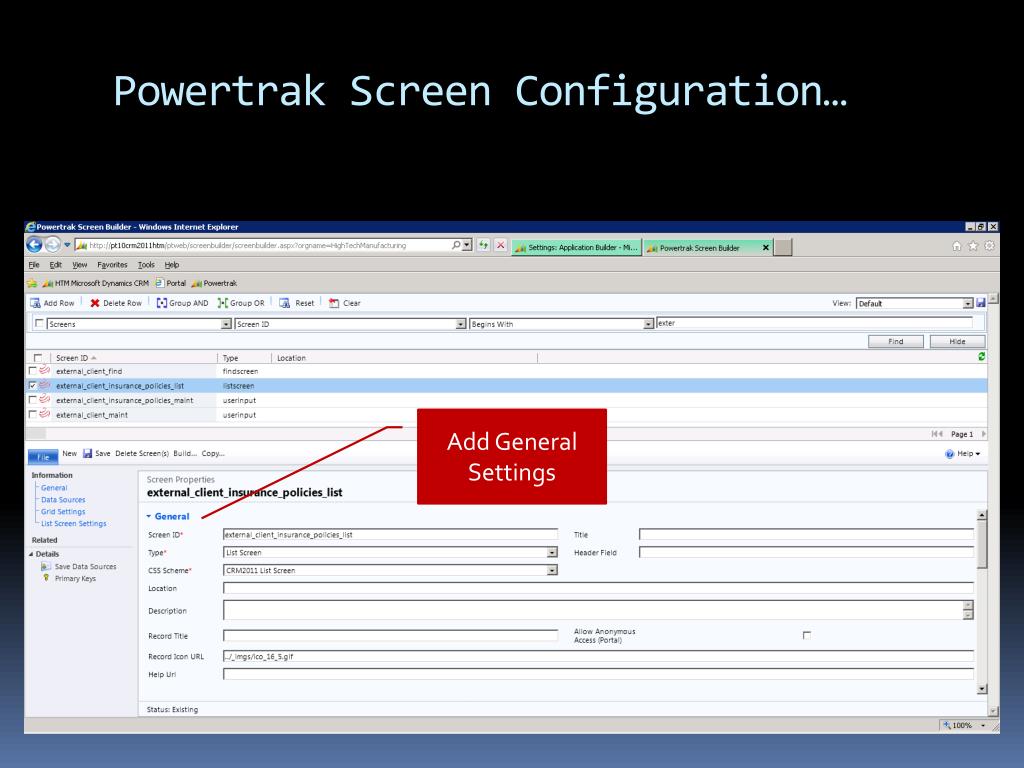Screen dimensions: 1024x768
Task: Toggle the select-all checkbox in grid header
Action: tap(38, 358)
